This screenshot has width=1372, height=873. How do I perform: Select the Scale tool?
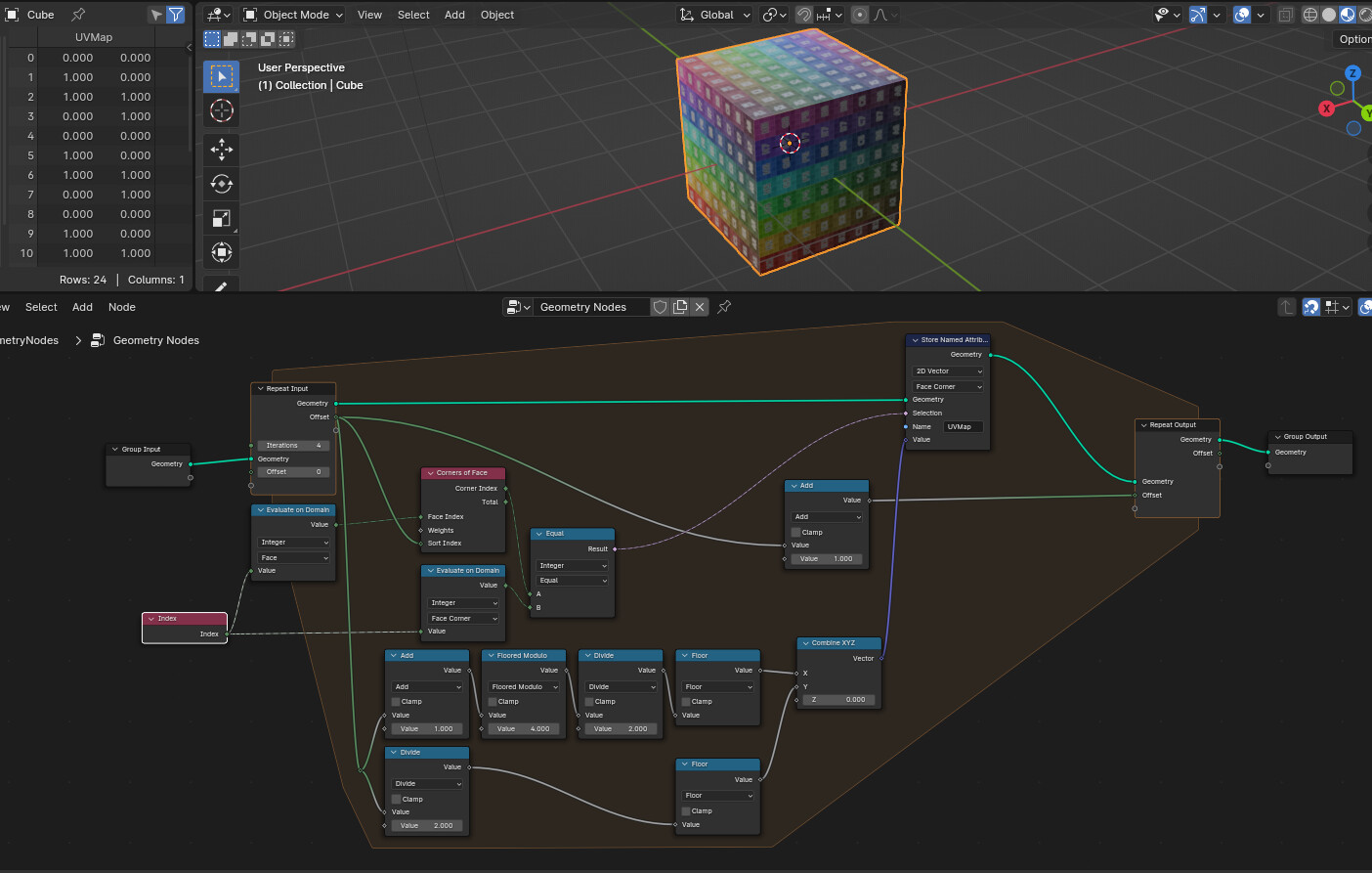(x=222, y=218)
